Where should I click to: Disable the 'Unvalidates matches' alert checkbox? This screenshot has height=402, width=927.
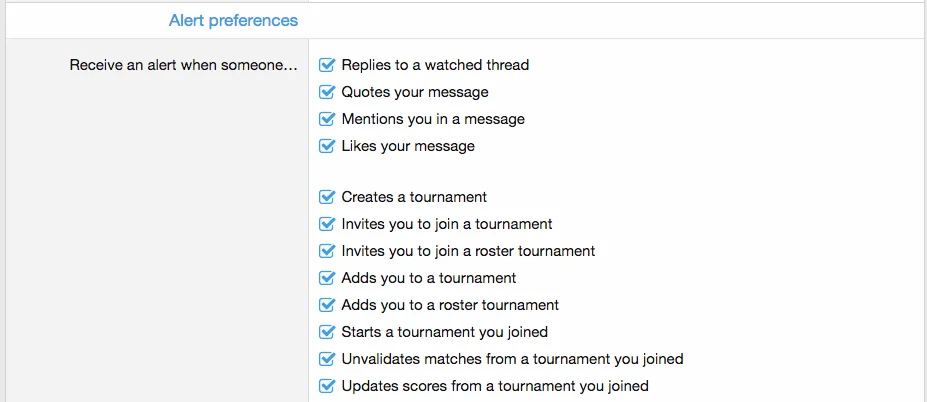tap(326, 359)
